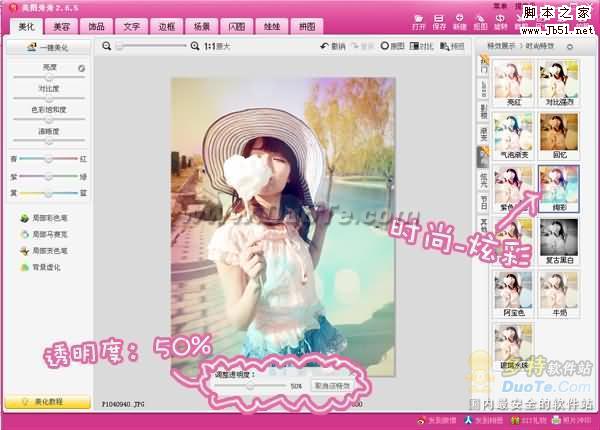Click the zoom out magnifier icon

click(x=107, y=46)
